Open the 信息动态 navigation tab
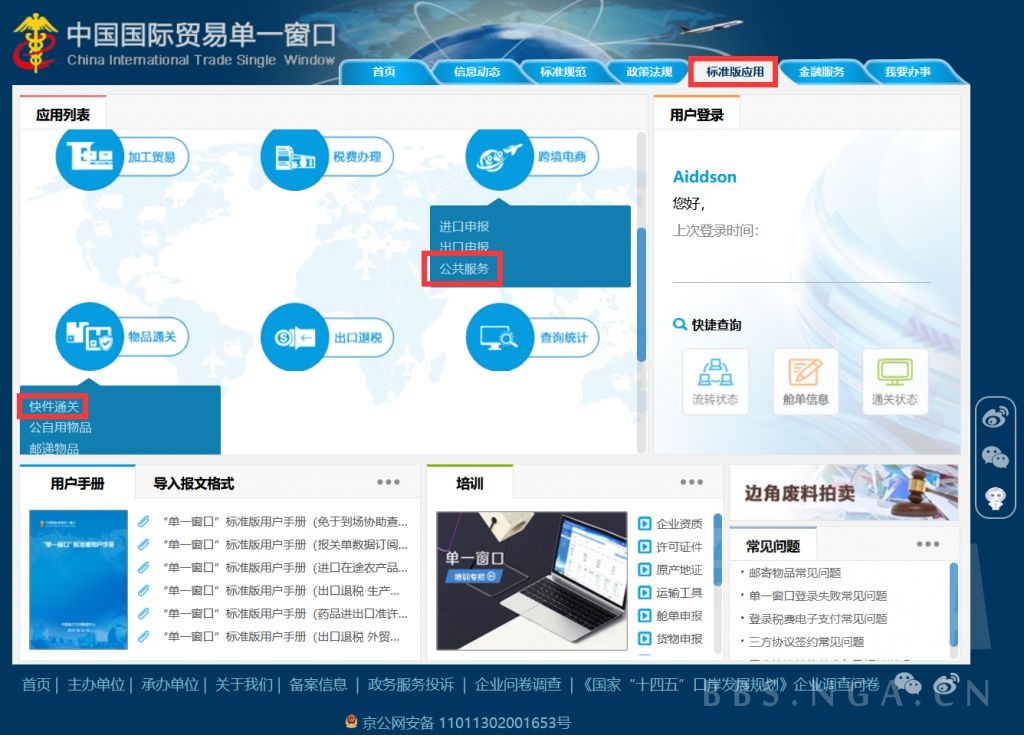The height and width of the screenshot is (735, 1024). 477,72
